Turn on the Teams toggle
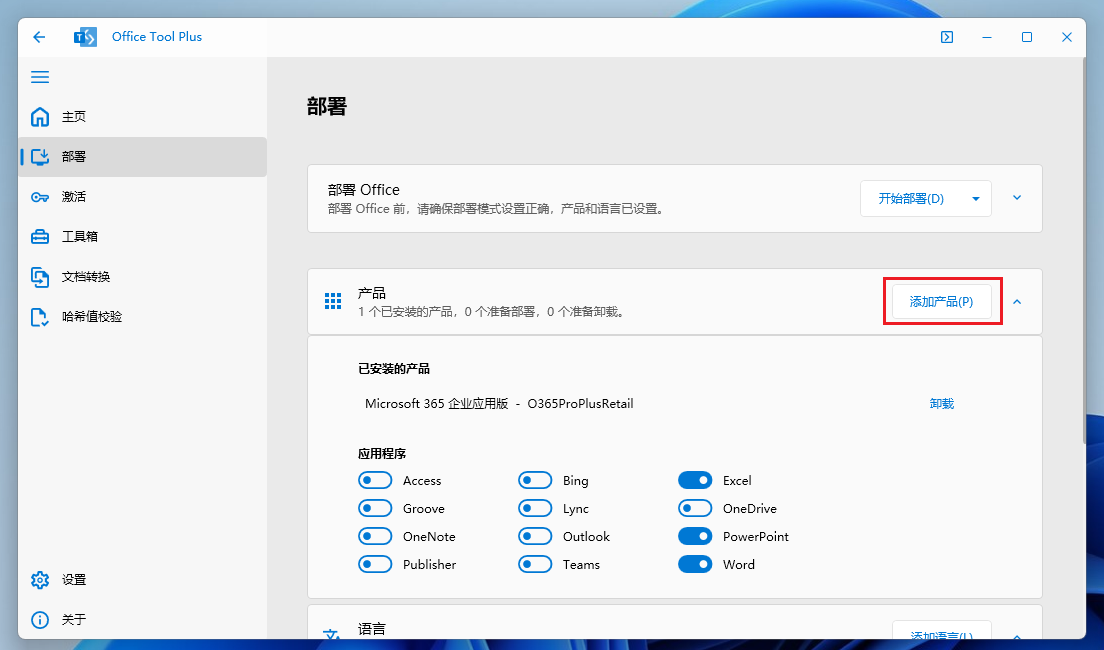 [535, 564]
